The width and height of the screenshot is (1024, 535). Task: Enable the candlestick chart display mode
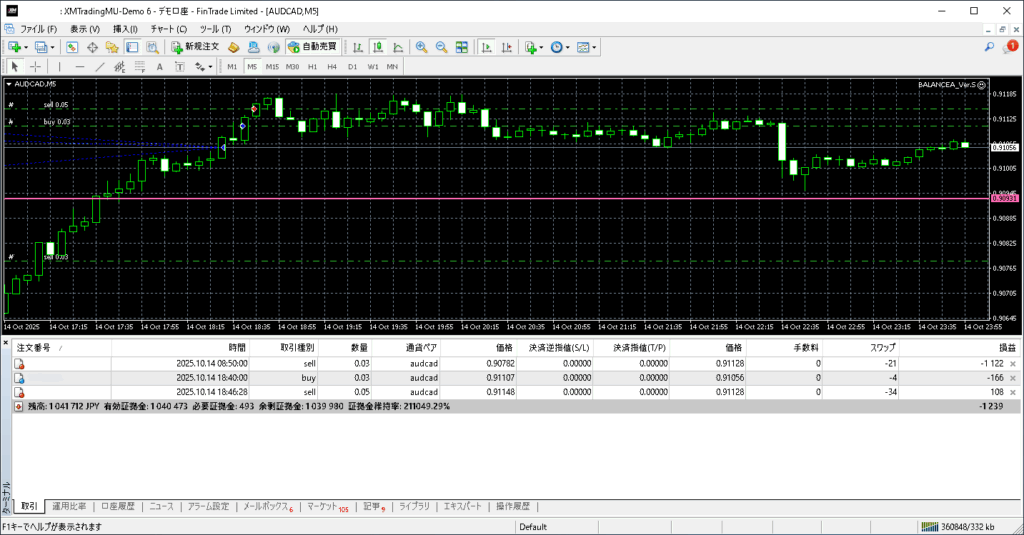378,47
